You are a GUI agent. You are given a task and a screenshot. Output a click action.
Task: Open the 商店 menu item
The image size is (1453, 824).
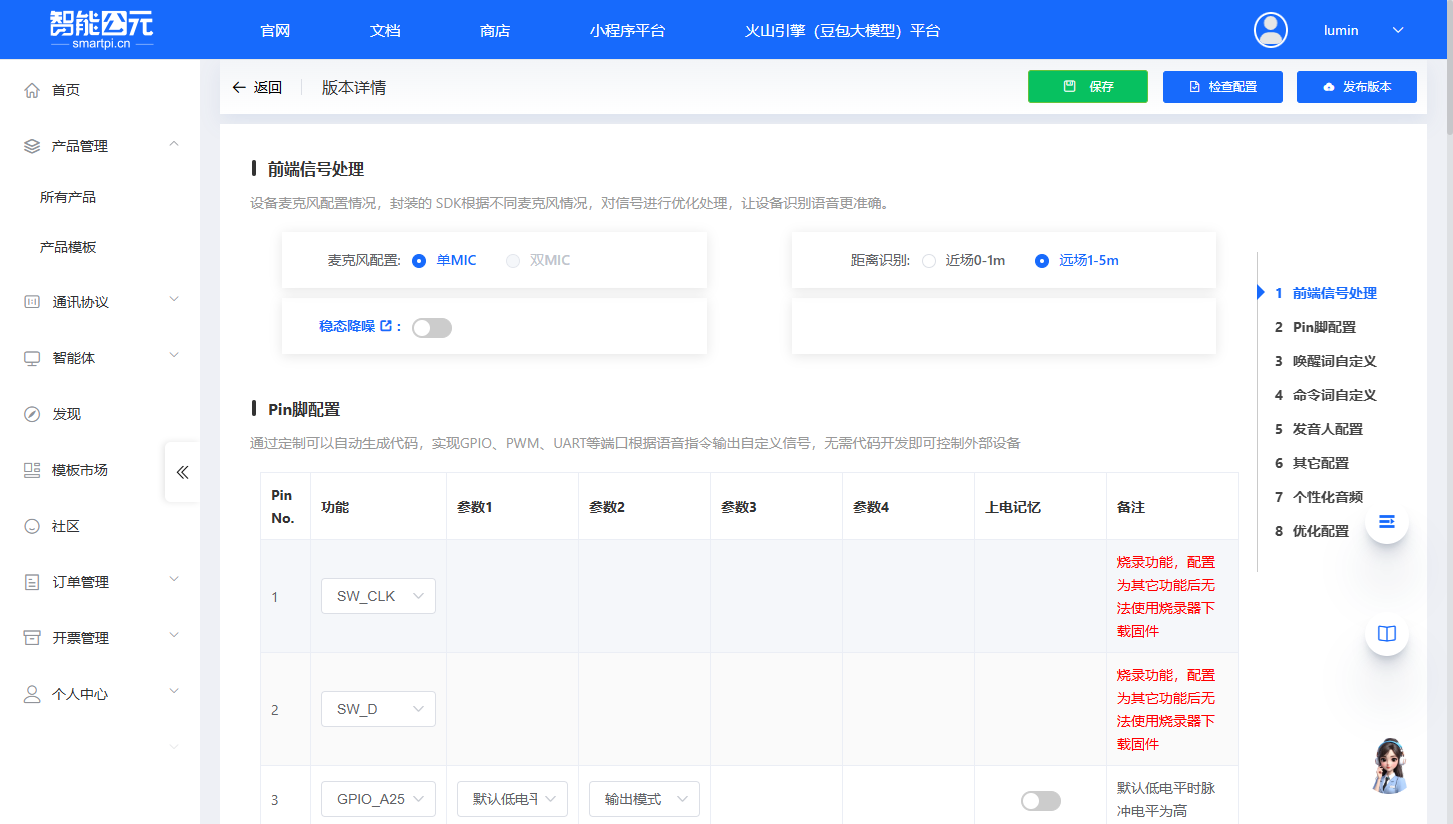[494, 31]
